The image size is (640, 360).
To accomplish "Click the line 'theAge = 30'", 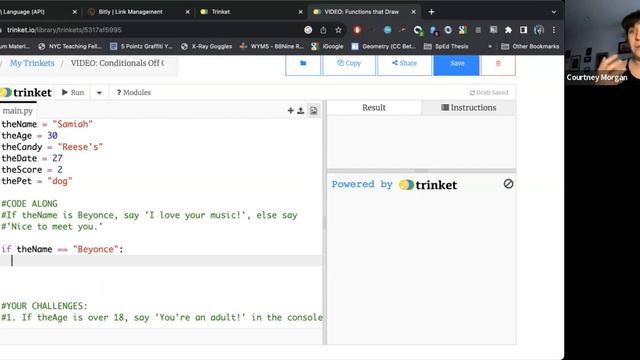I will click(29, 136).
